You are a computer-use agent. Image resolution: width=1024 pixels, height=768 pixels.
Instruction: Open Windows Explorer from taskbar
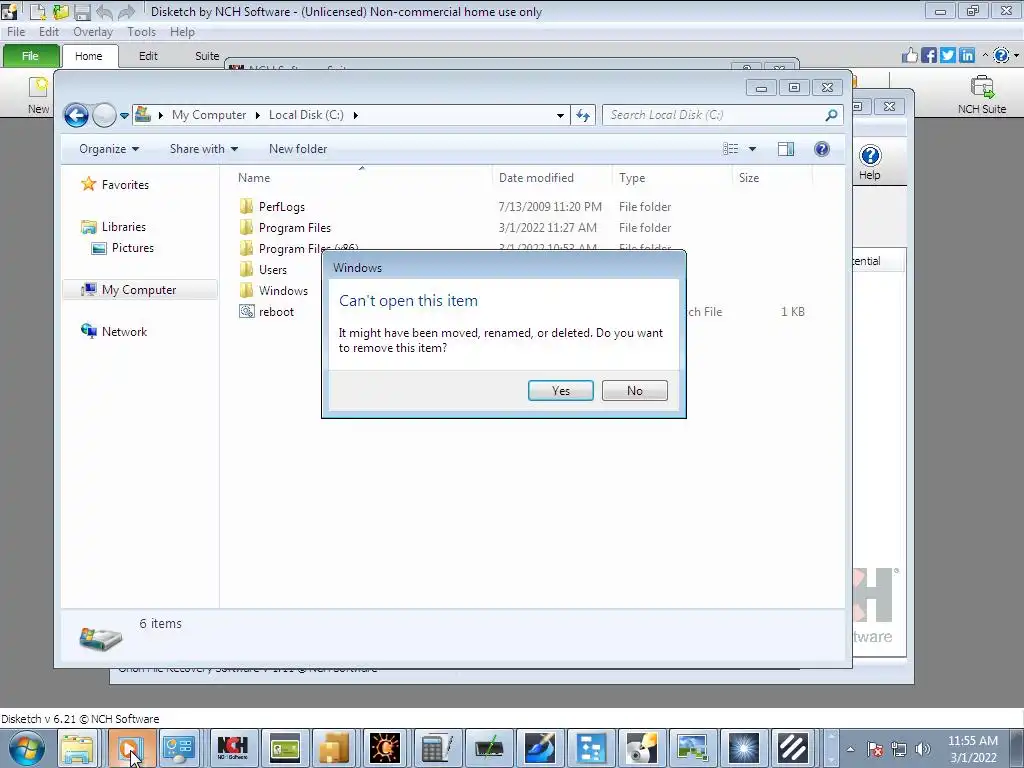click(78, 748)
